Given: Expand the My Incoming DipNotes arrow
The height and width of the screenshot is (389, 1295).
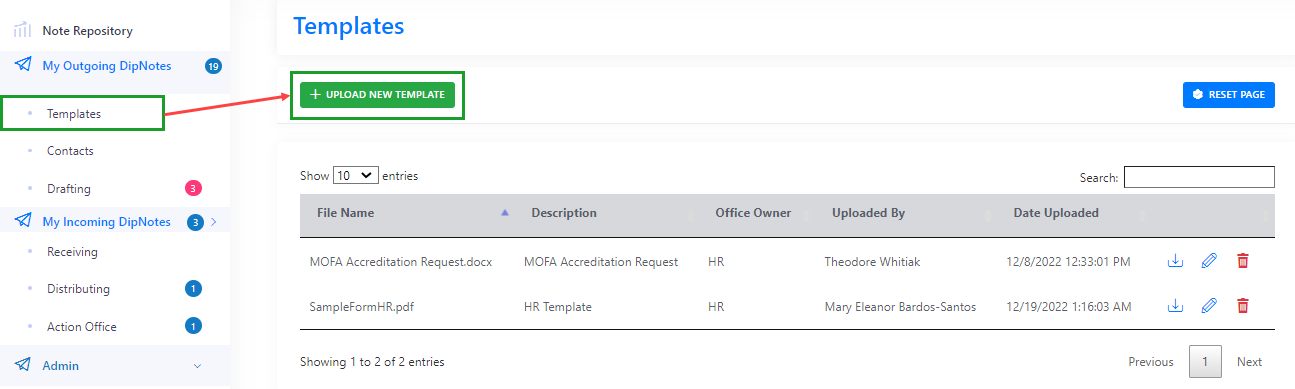Looking at the screenshot, I should (213, 222).
